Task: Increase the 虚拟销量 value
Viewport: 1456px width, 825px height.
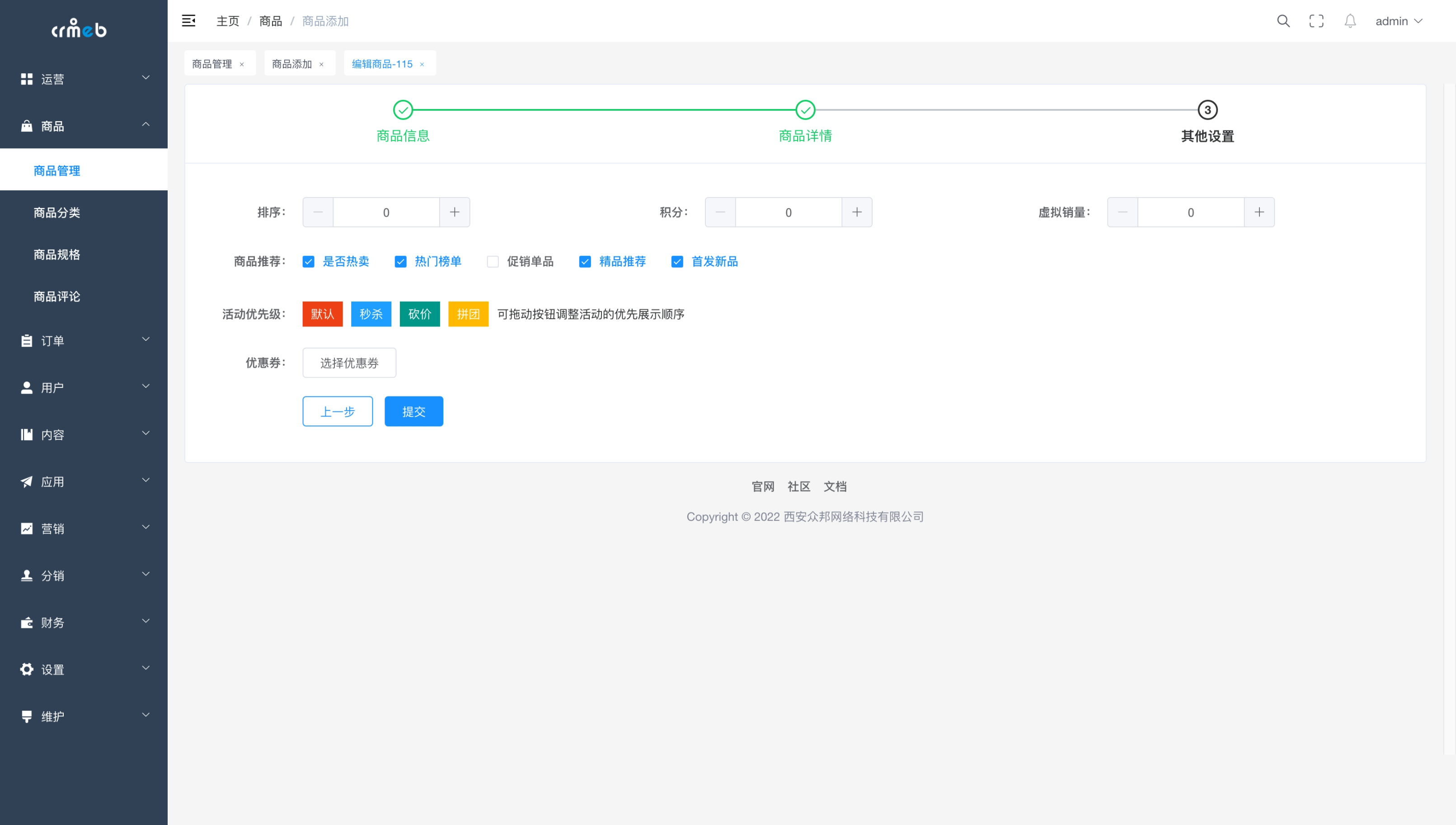Action: 1259,212
